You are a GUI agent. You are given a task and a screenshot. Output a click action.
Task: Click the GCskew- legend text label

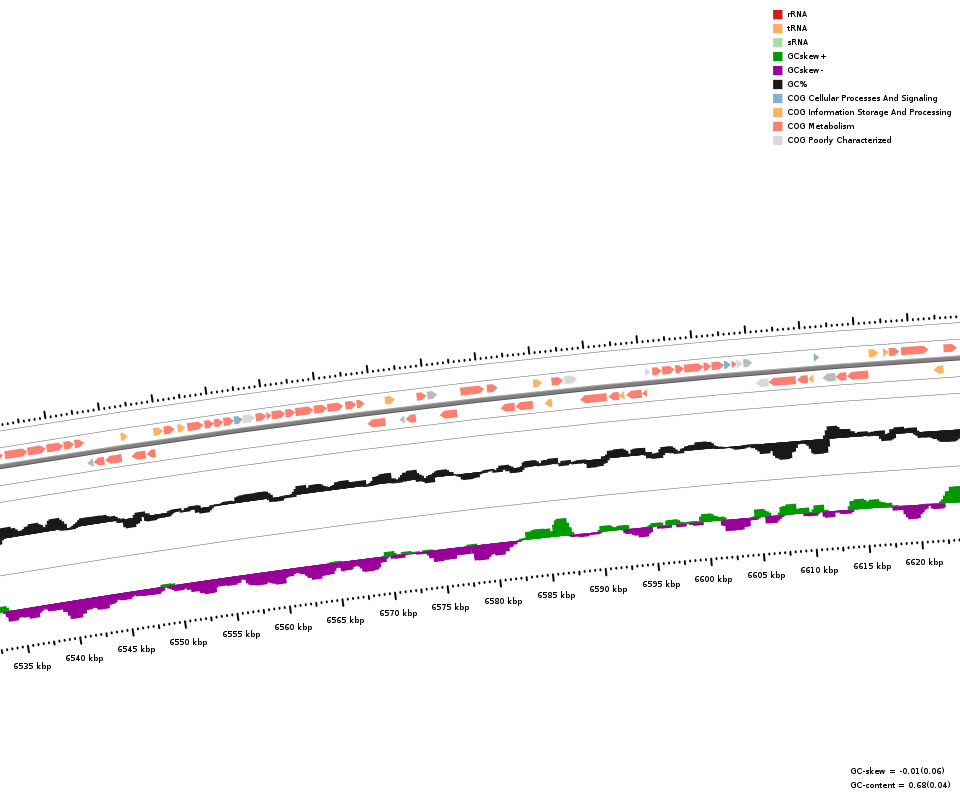pos(805,70)
